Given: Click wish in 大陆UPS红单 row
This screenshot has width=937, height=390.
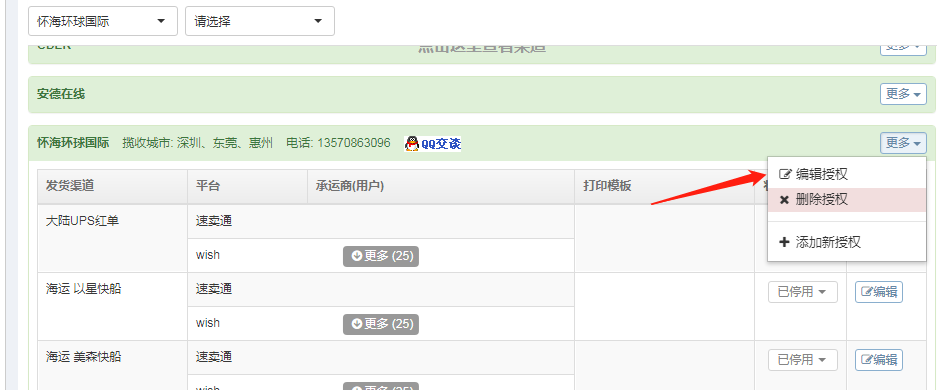Looking at the screenshot, I should (207, 255).
